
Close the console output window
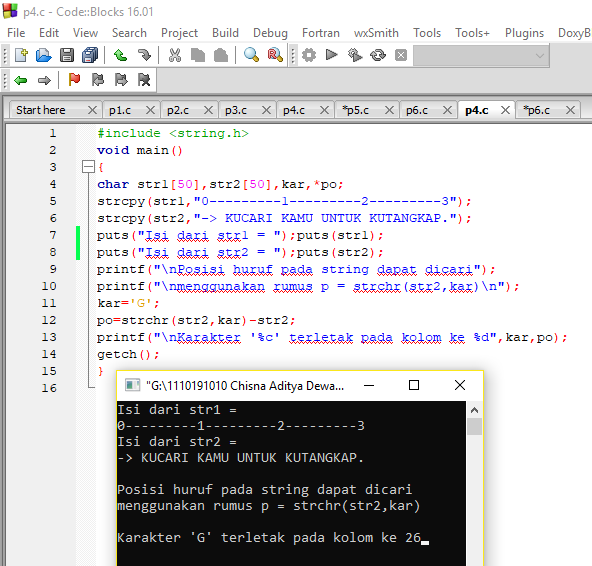[x=460, y=386]
